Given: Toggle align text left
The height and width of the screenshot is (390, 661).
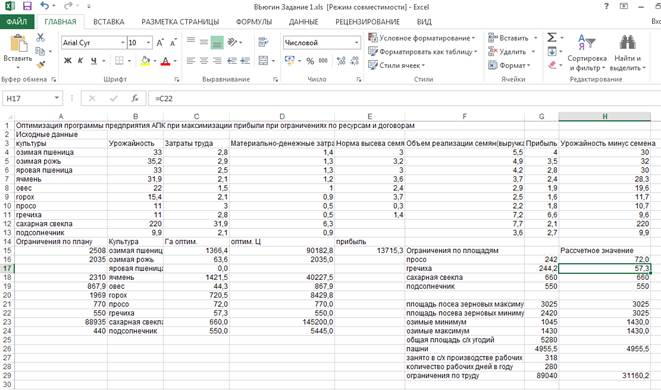Looking at the screenshot, I should click(191, 61).
